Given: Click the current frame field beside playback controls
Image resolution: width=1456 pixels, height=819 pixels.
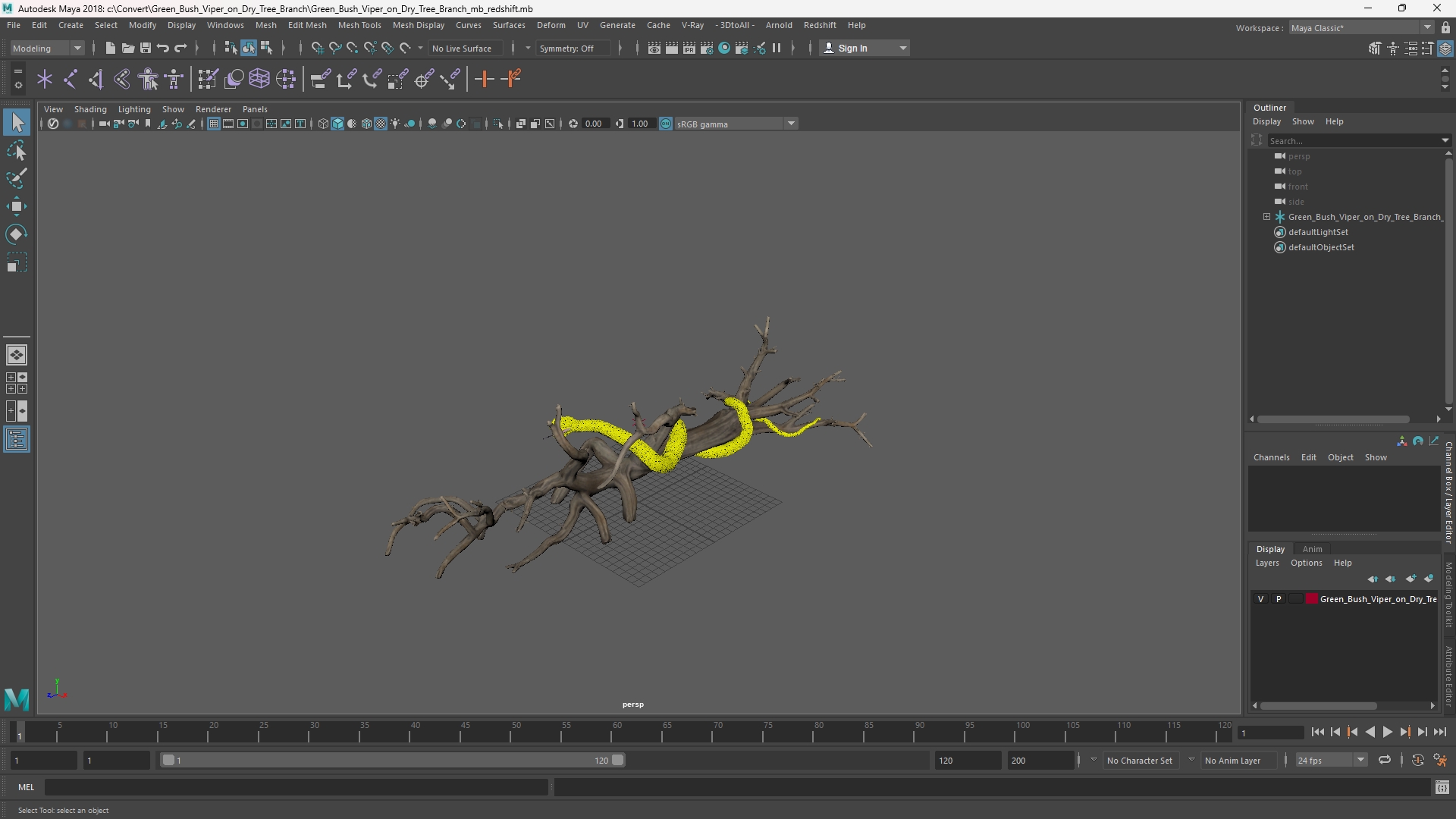Looking at the screenshot, I should pyautogui.click(x=1270, y=733).
